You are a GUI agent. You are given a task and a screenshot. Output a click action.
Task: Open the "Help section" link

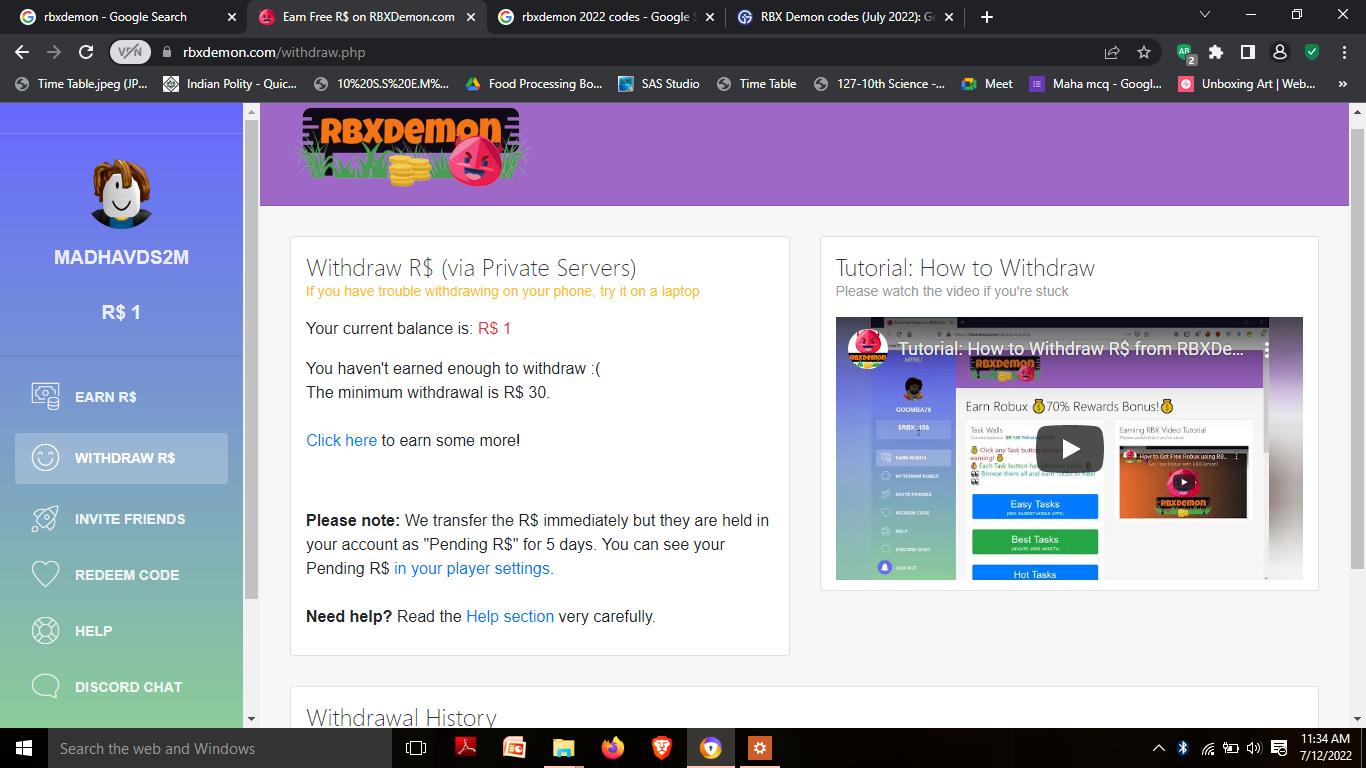tap(510, 616)
